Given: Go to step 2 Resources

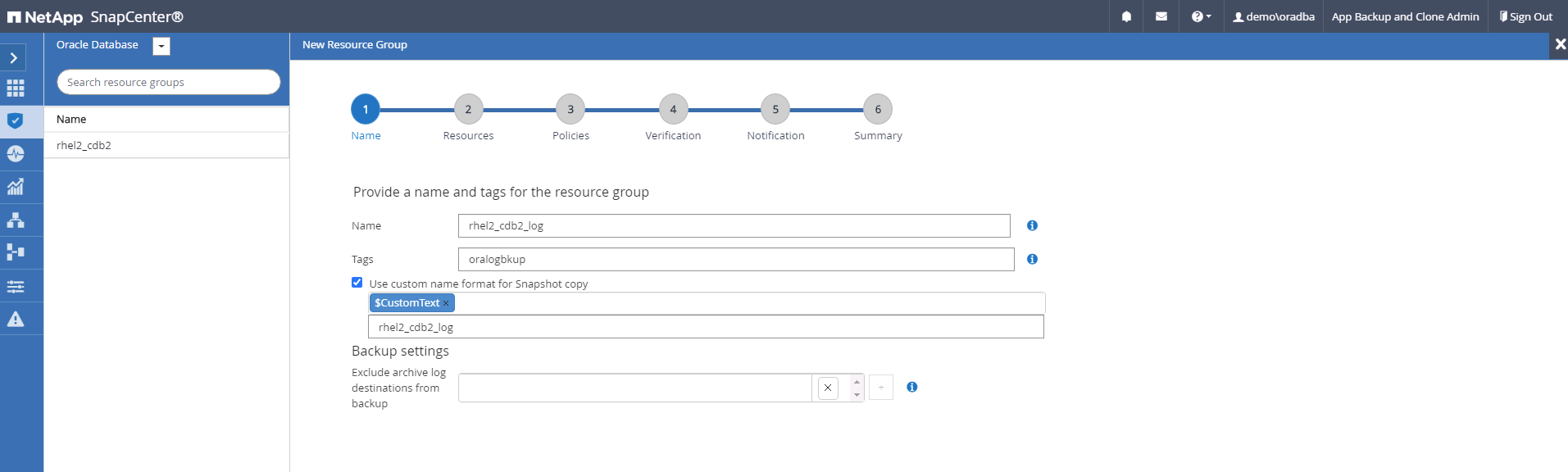Looking at the screenshot, I should tap(468, 110).
